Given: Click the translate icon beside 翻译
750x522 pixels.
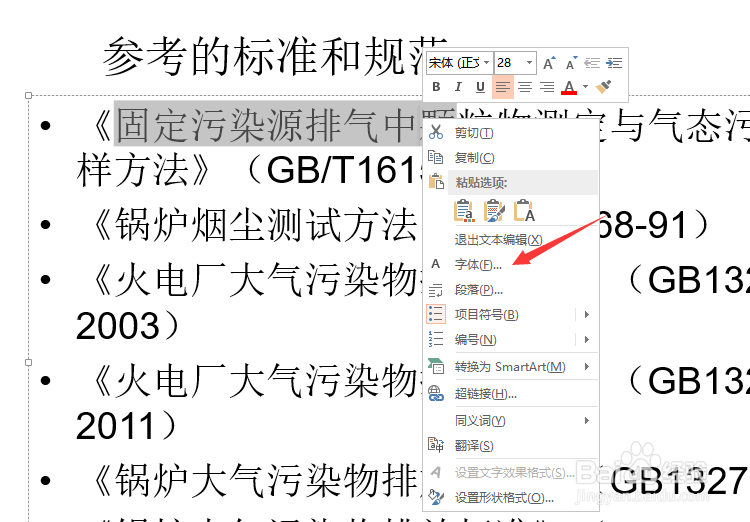Looking at the screenshot, I should 436,444.
